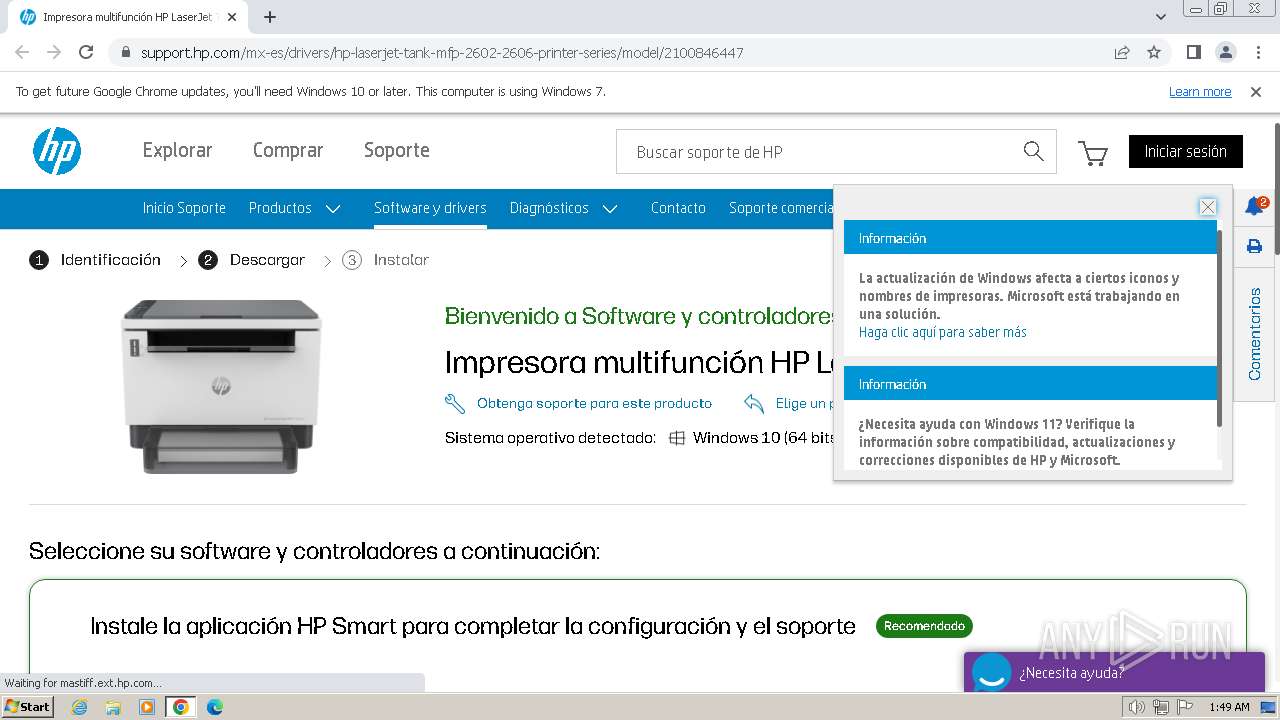Click the HP logo icon

(x=57, y=151)
